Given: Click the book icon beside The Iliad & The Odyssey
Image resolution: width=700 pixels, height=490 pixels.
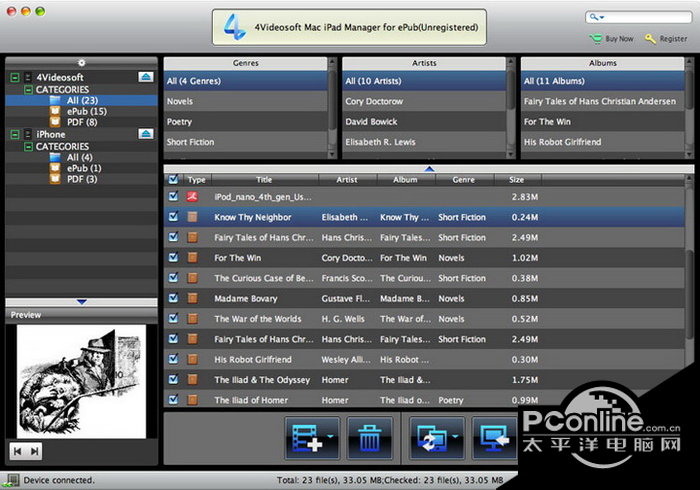Looking at the screenshot, I should click(192, 379).
